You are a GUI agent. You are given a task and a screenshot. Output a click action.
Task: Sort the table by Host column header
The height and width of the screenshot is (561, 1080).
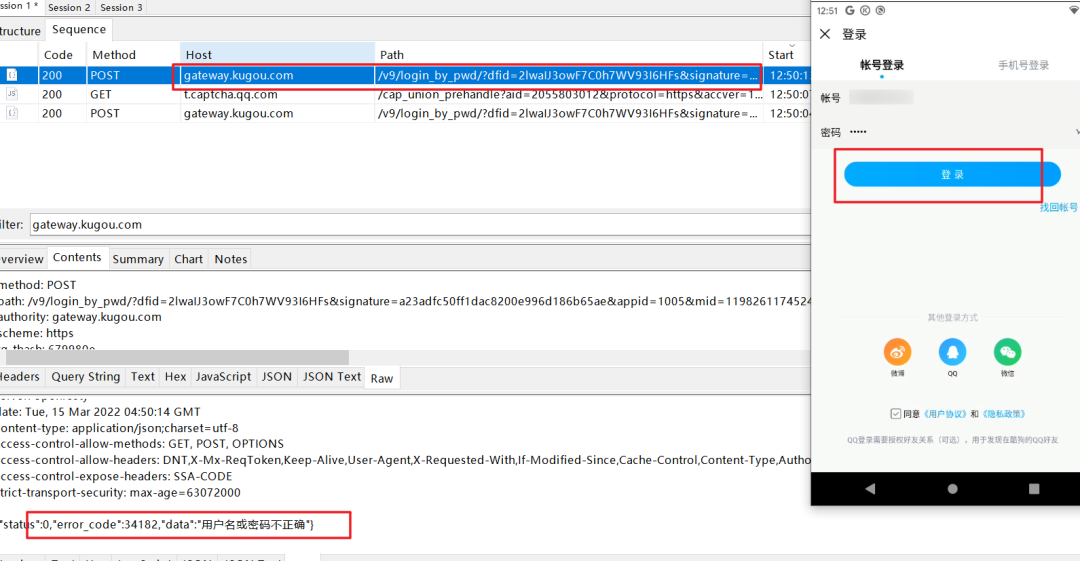277,54
